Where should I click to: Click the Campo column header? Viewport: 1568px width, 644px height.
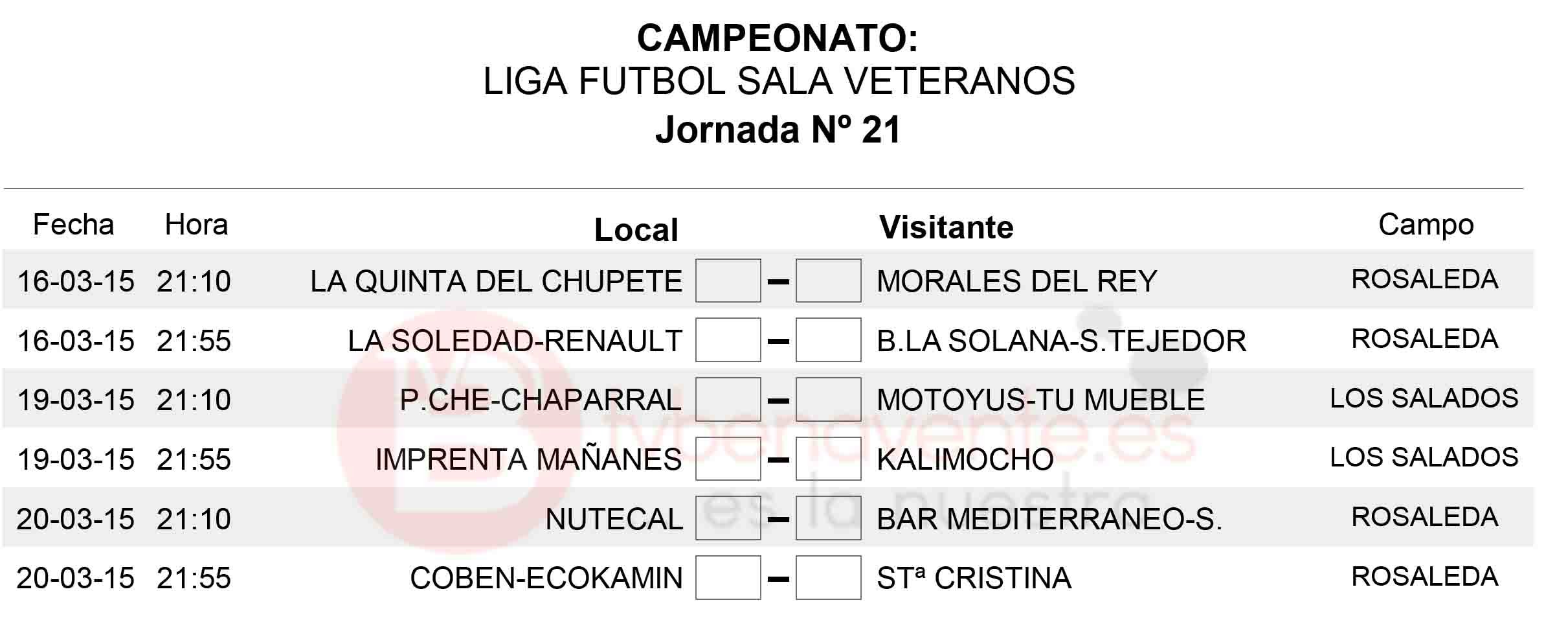point(1426,225)
